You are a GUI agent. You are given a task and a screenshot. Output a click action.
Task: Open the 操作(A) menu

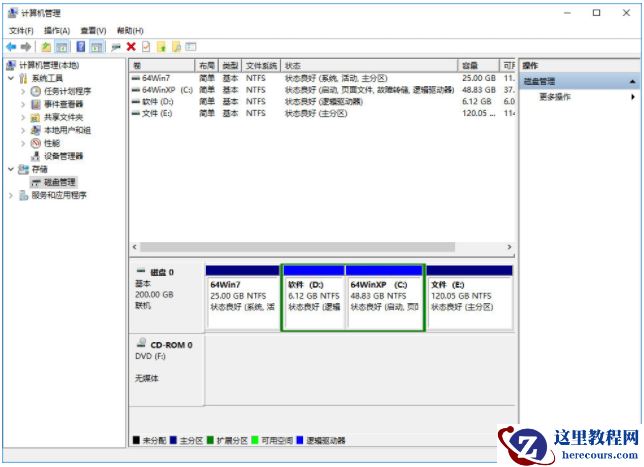coord(57,31)
